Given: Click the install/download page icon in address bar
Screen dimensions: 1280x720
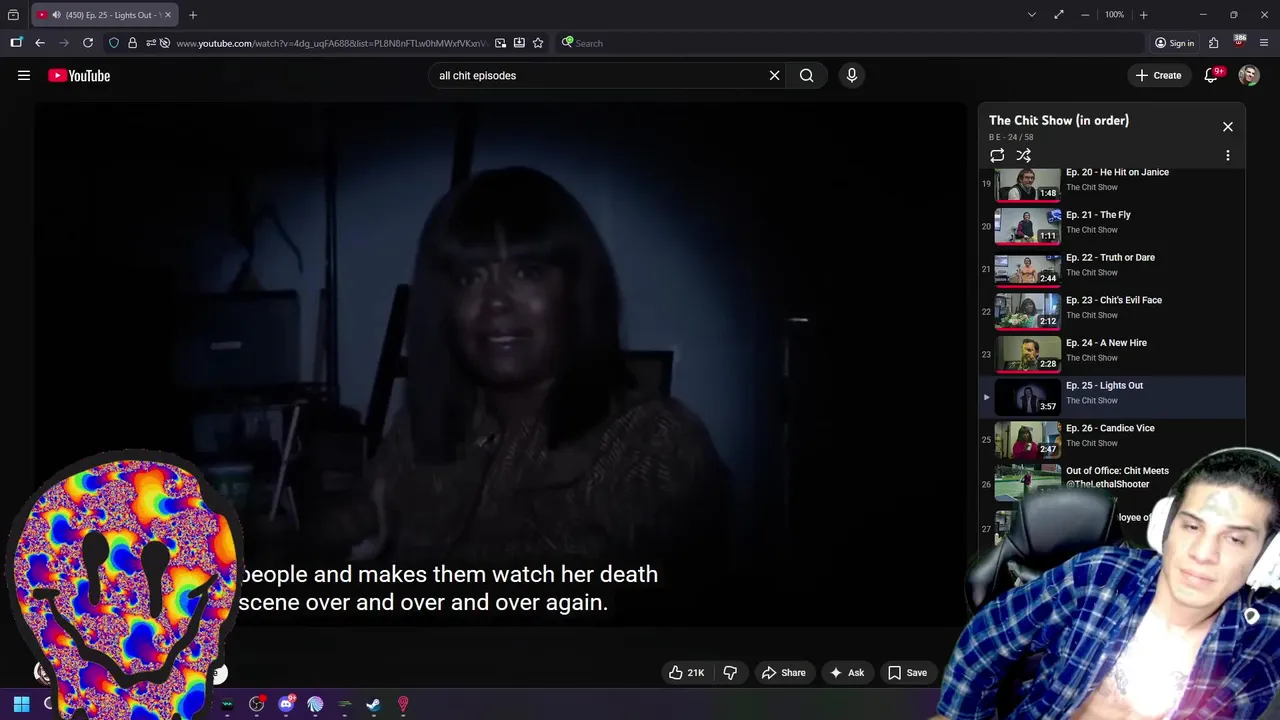Looking at the screenshot, I should 519,43.
